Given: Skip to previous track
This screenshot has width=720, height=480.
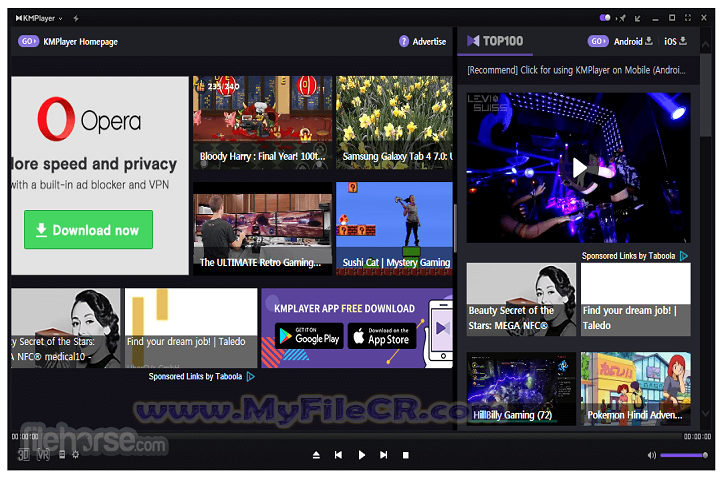Looking at the screenshot, I should [x=338, y=455].
